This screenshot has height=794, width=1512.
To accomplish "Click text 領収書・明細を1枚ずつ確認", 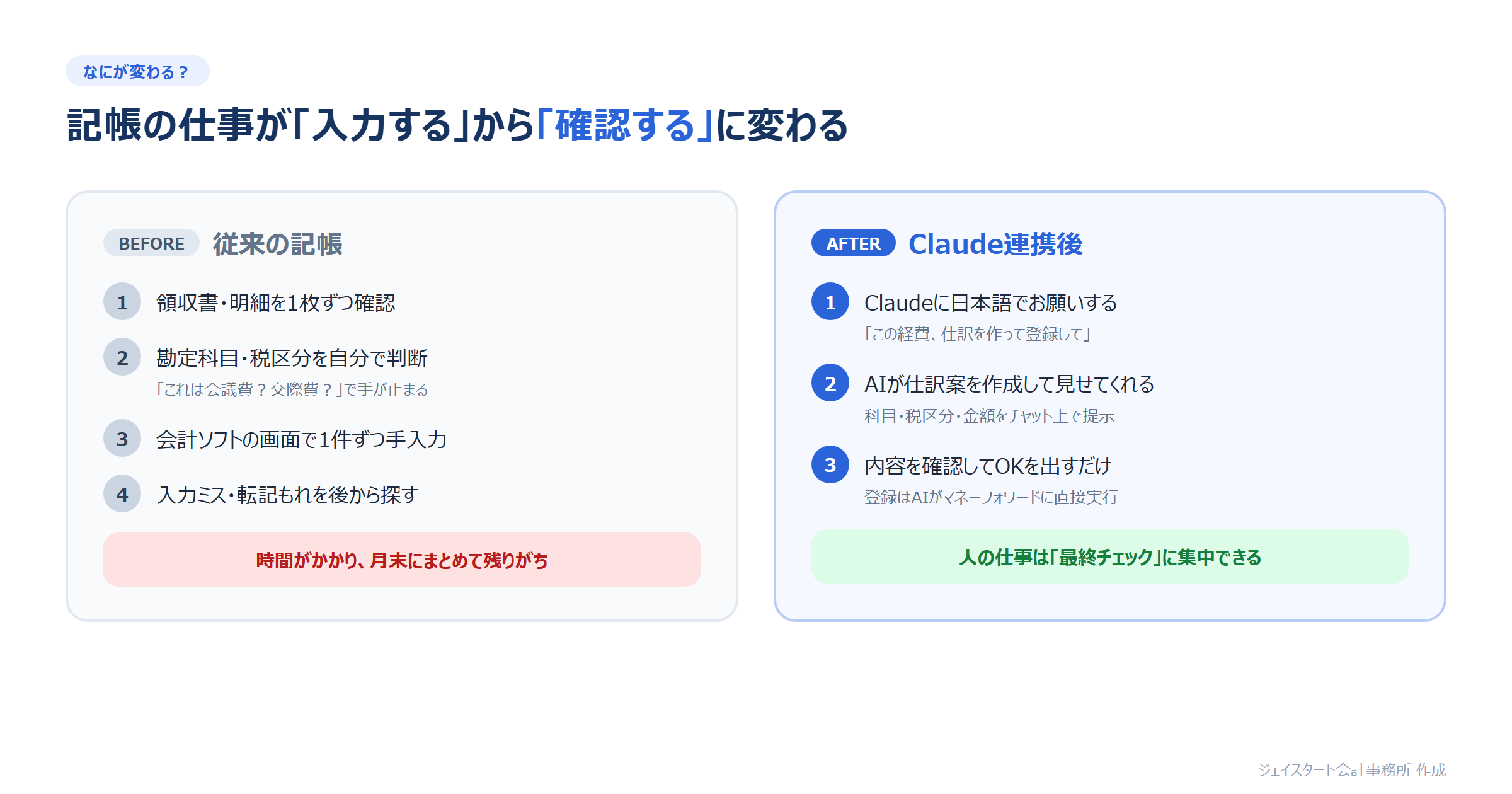I will point(276,302).
